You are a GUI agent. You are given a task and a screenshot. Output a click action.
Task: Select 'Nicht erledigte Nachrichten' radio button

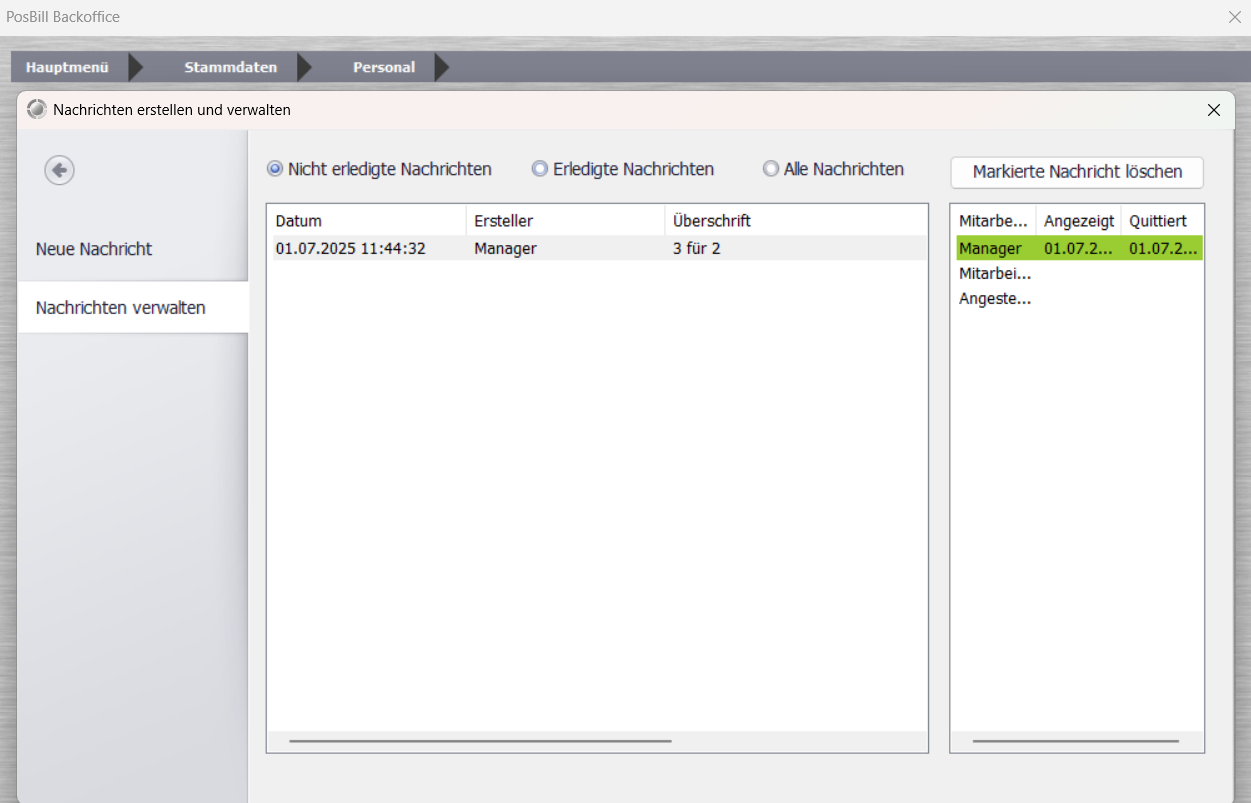pyautogui.click(x=275, y=169)
